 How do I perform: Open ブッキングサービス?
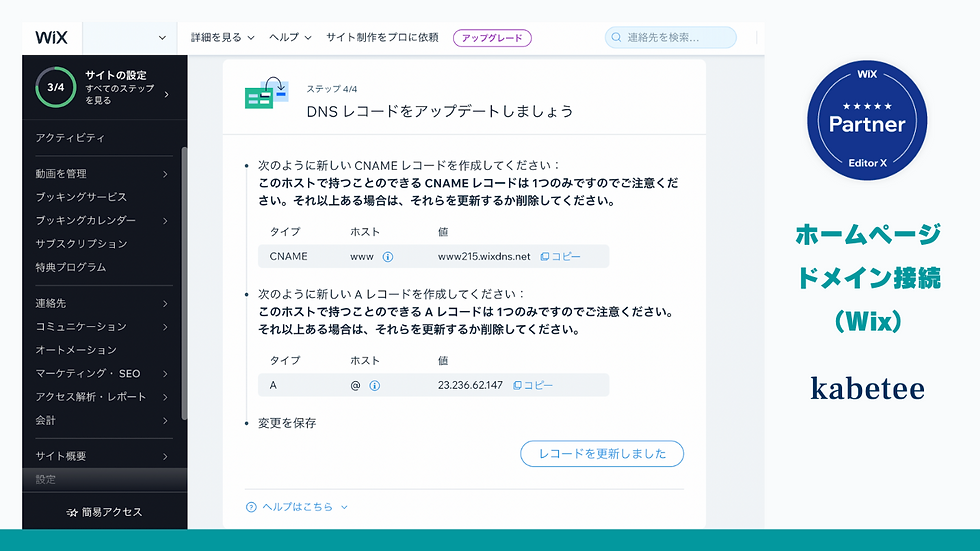[81, 197]
